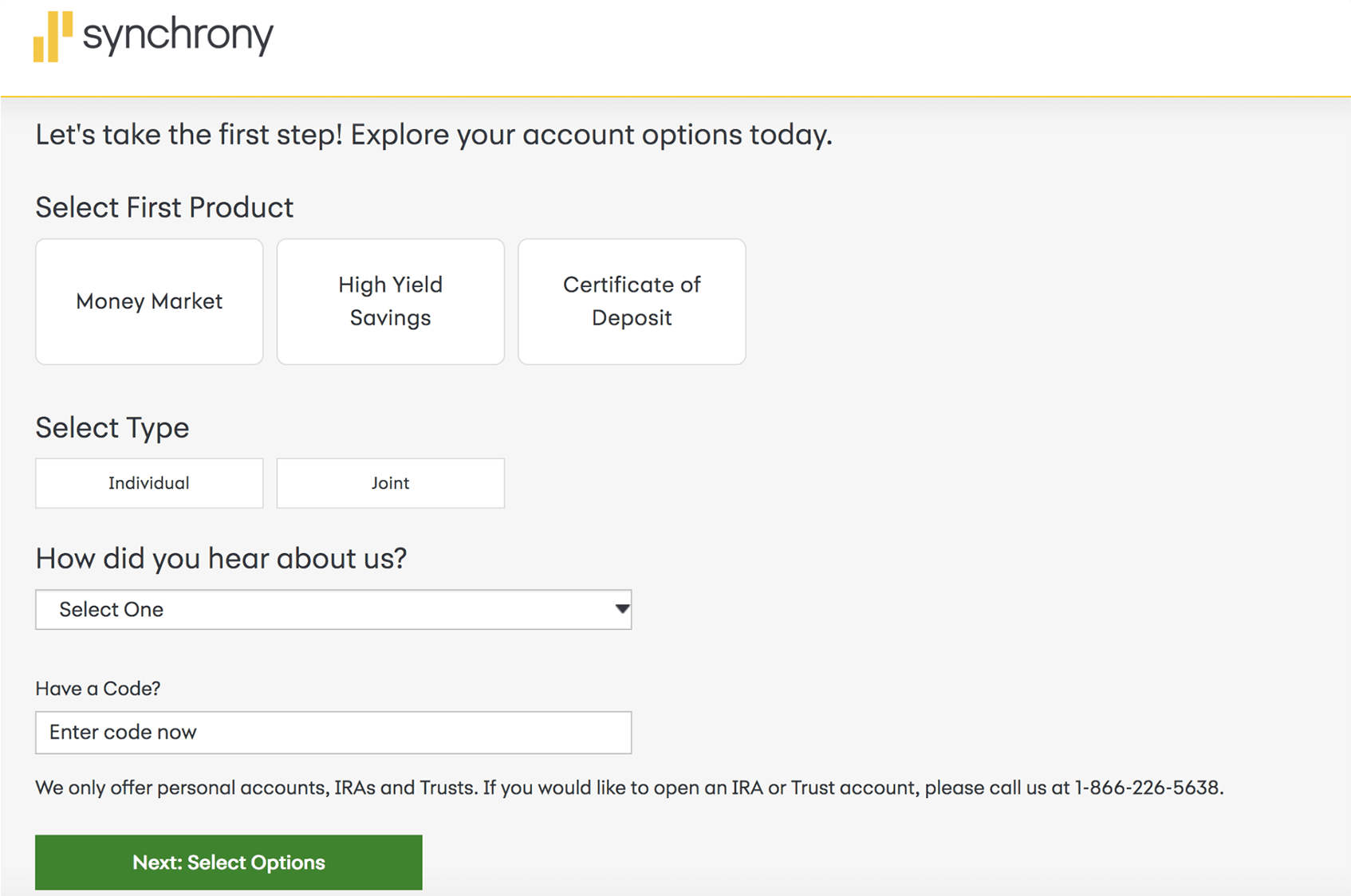1351x896 pixels.
Task: Choose the High Yield Savings product
Action: pyautogui.click(x=390, y=301)
